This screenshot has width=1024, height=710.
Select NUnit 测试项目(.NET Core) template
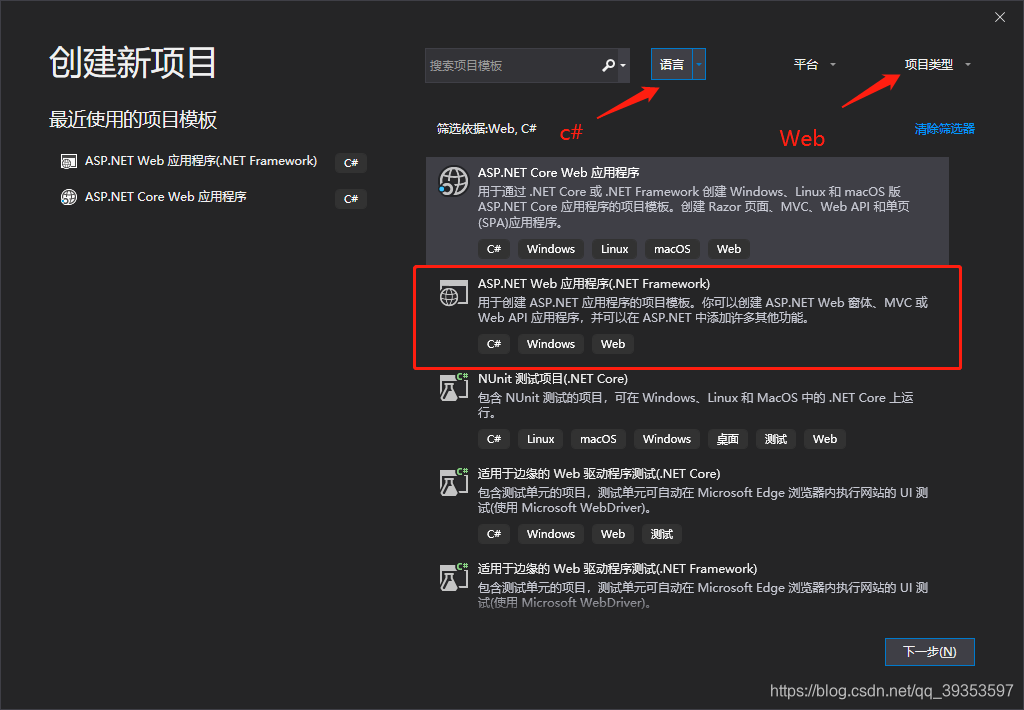click(552, 378)
